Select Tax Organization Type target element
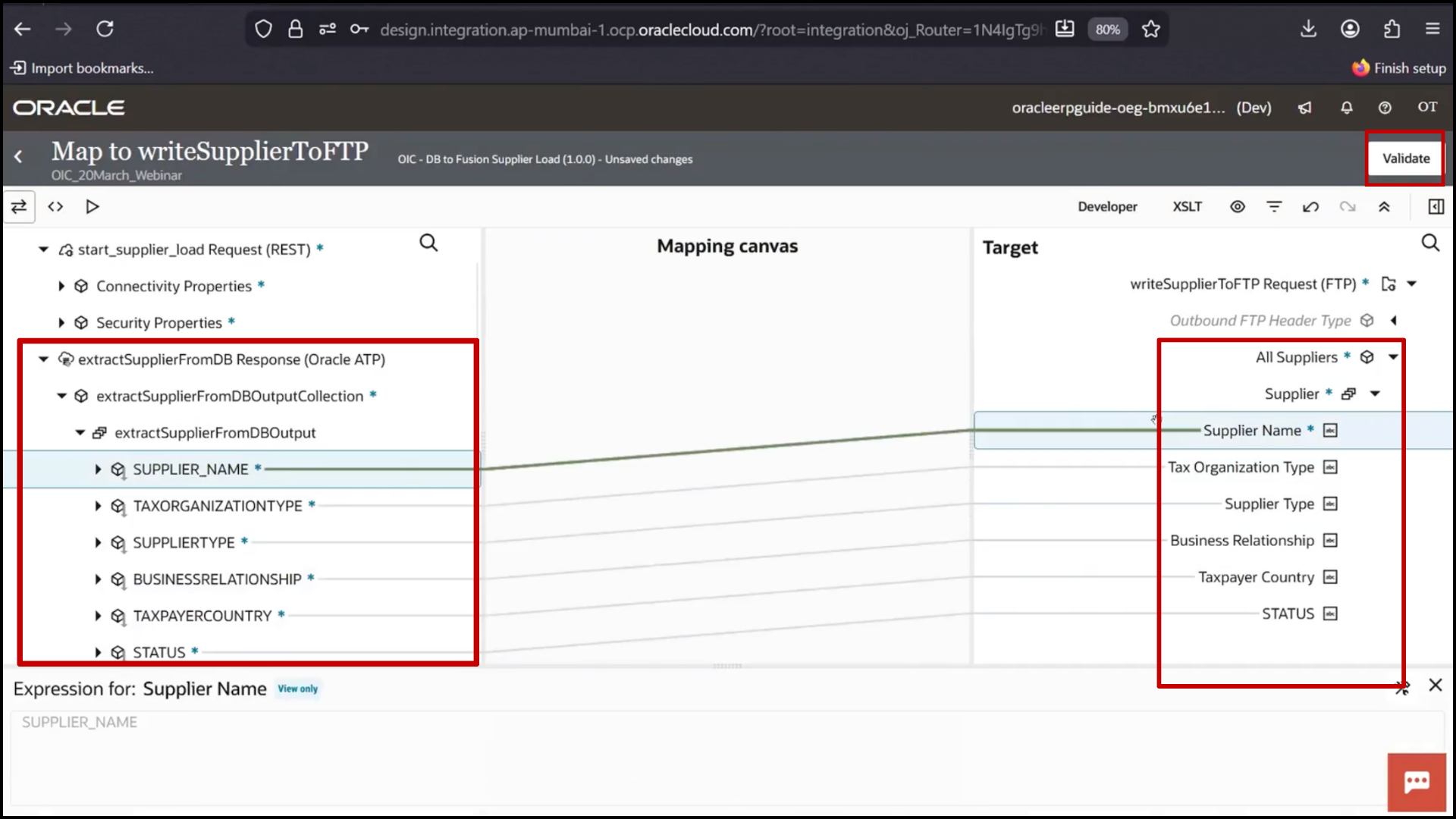Image resolution: width=1456 pixels, height=819 pixels. point(1241,467)
